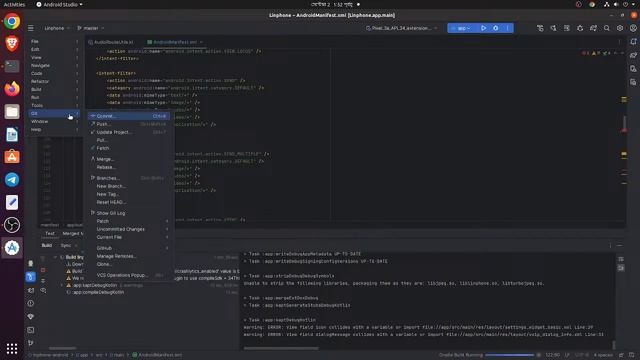This screenshot has width=640, height=360.
Task: Expand the Uncommitted Changes submenu
Action: [129, 229]
